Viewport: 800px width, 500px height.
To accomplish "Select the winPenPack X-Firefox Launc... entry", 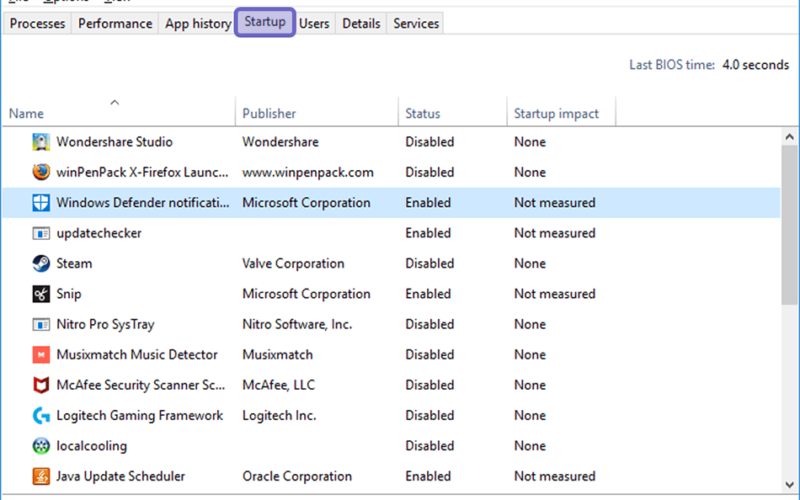I will coord(142,172).
